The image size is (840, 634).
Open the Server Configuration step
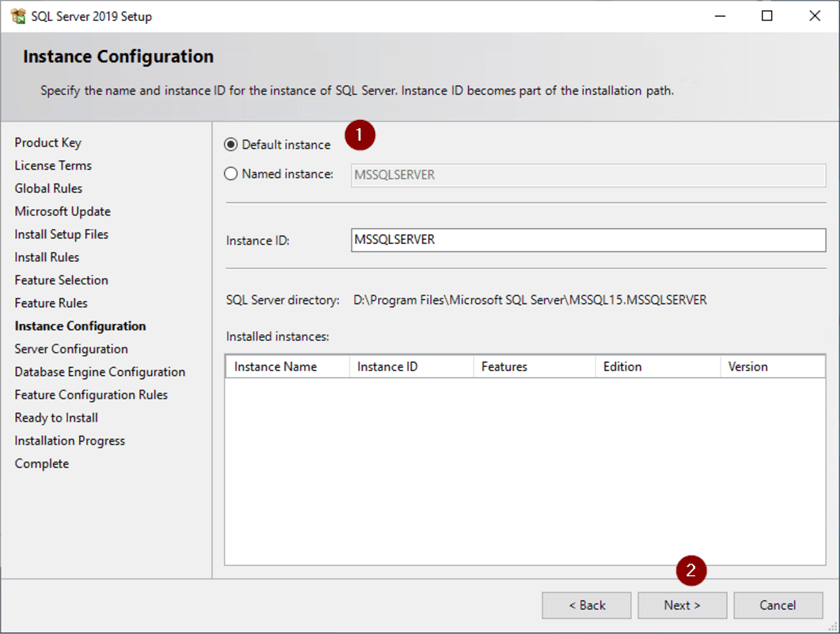click(x=71, y=349)
